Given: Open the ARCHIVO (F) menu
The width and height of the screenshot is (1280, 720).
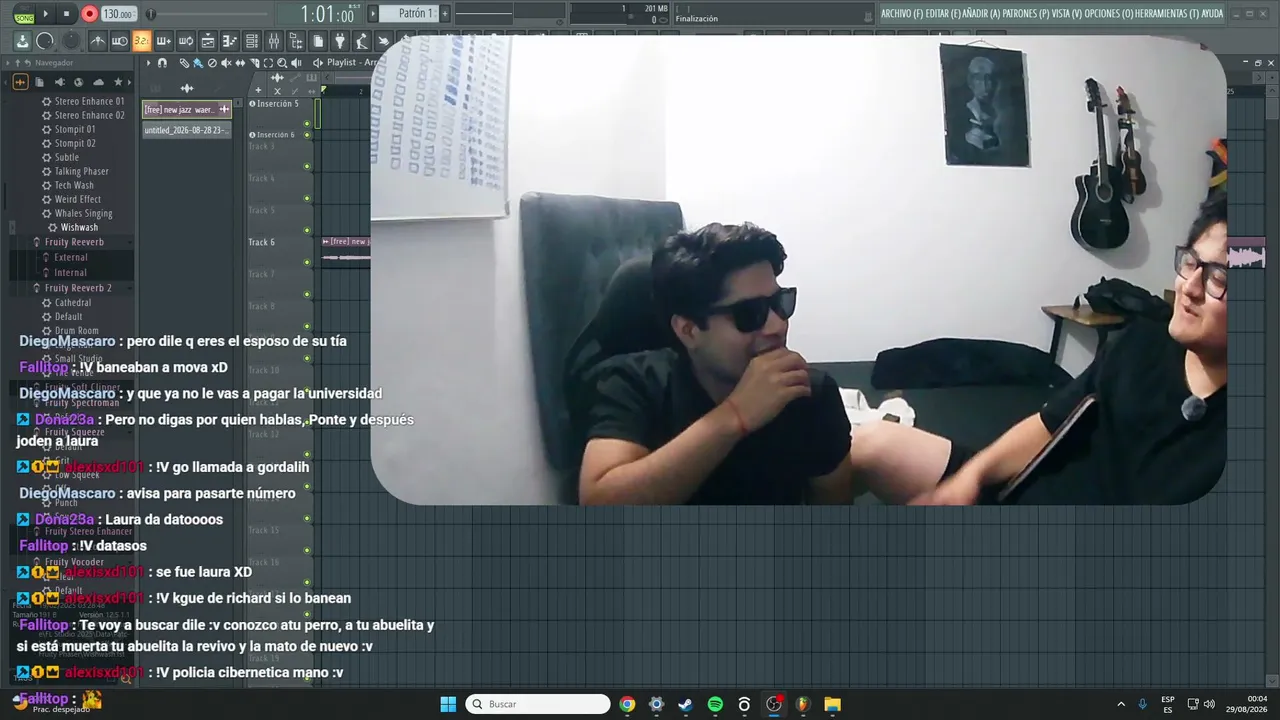Looking at the screenshot, I should pos(902,14).
